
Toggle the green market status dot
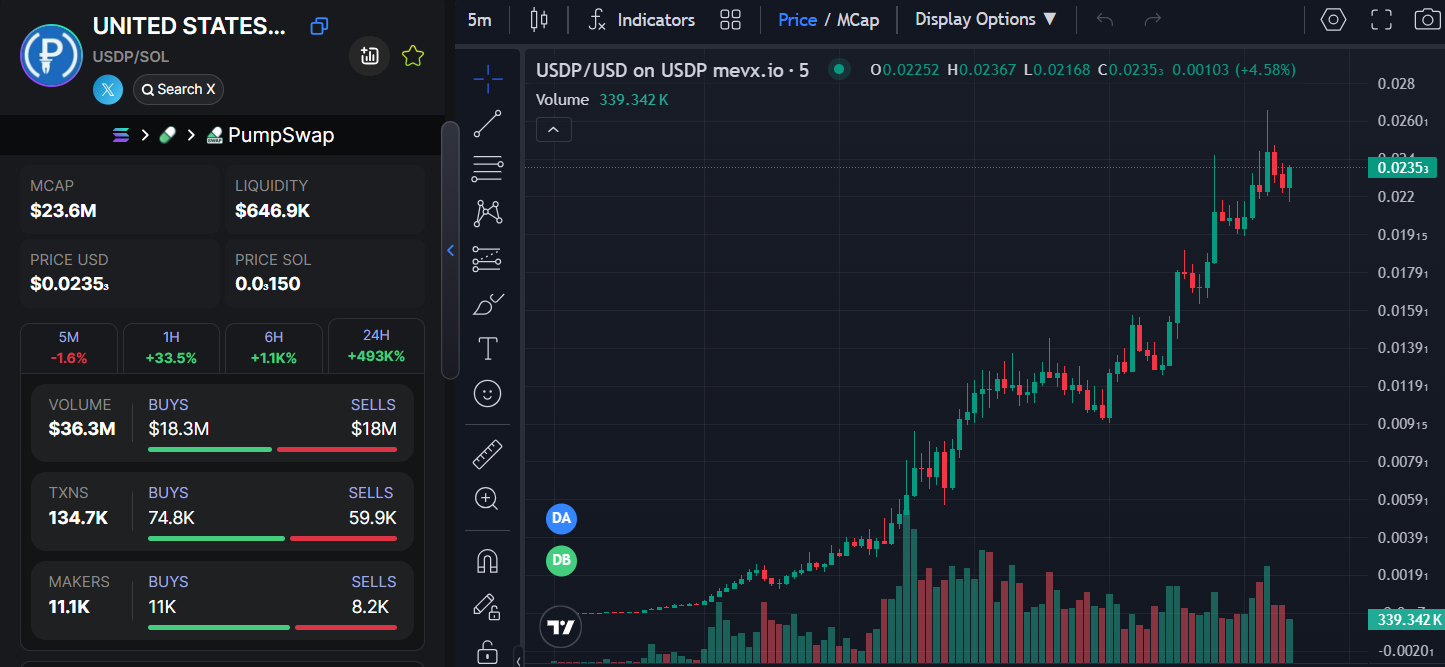pos(839,70)
